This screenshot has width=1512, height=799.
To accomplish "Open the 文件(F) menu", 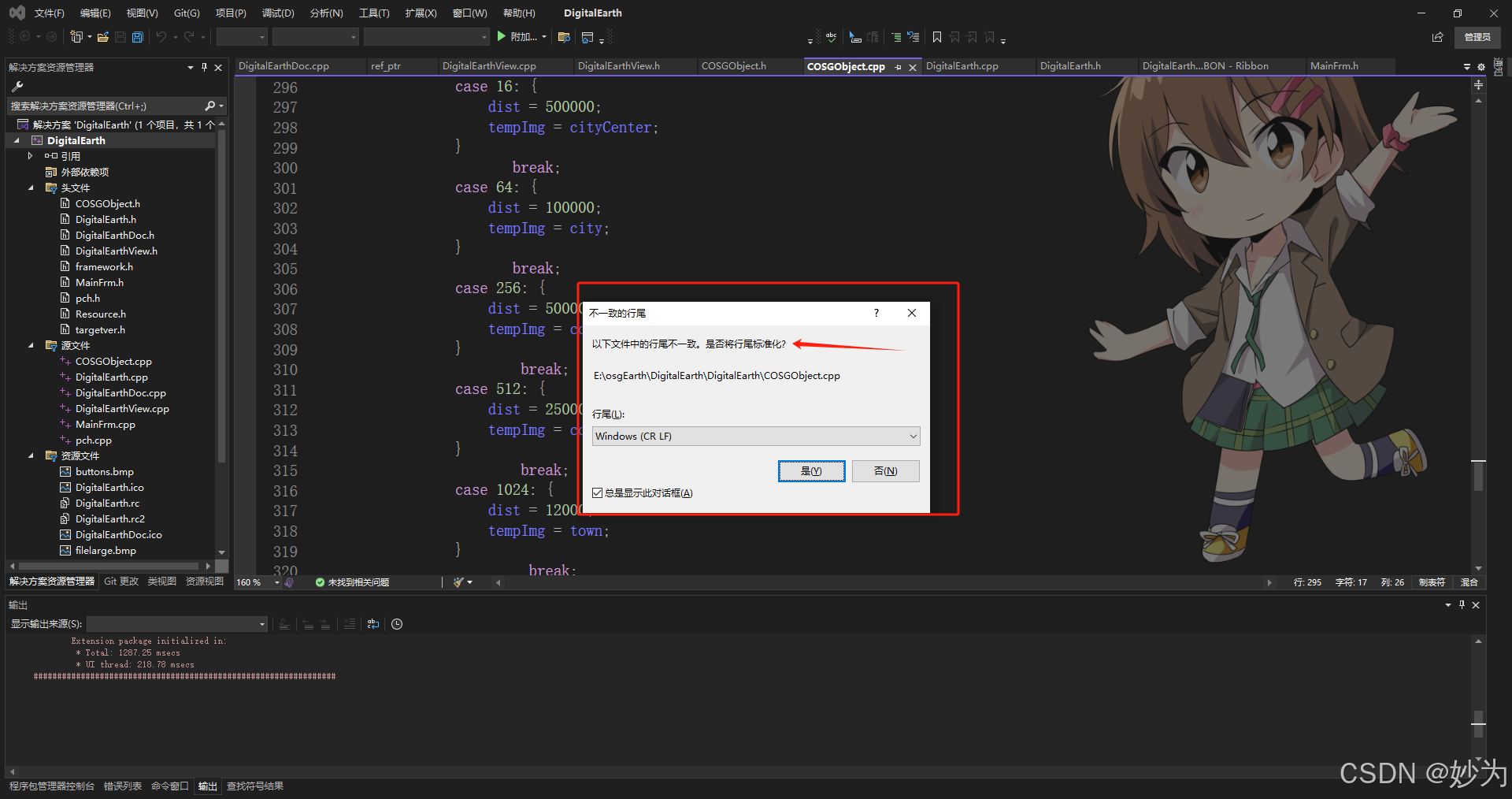I will [49, 13].
